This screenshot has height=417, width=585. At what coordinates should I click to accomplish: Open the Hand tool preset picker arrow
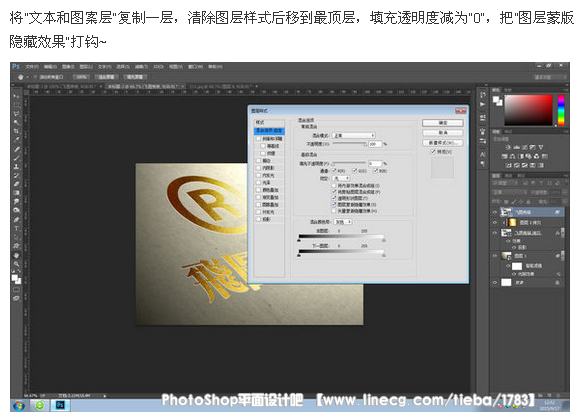(28, 77)
